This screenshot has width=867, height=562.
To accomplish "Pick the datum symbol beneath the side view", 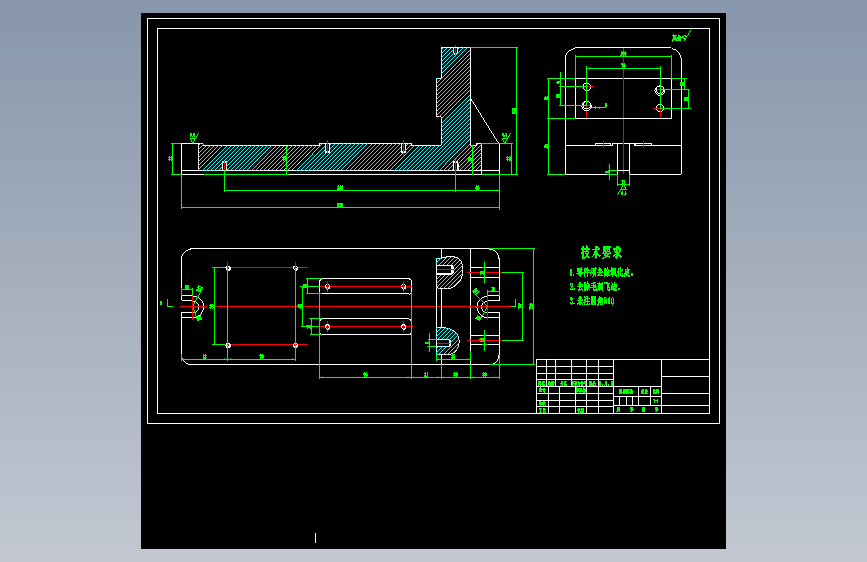I will 623,187.
